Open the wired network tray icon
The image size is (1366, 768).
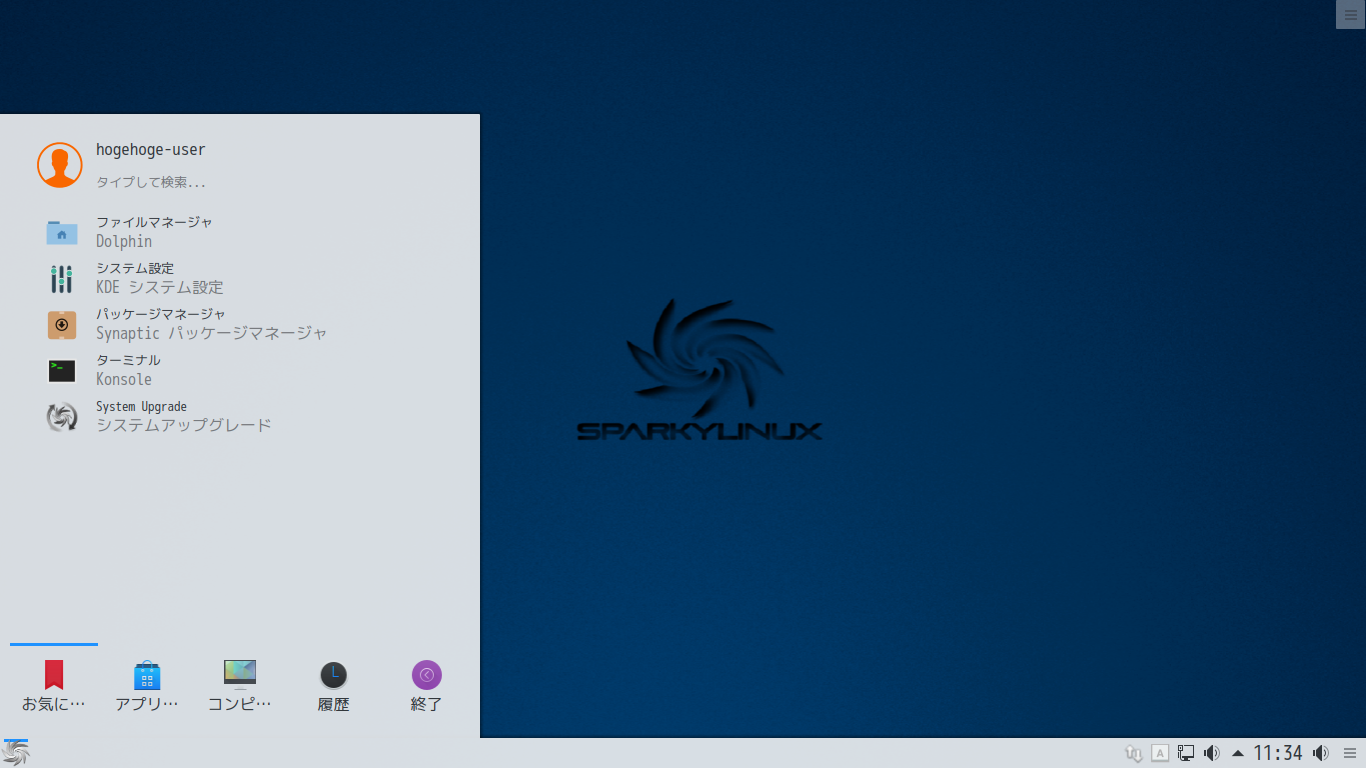pyautogui.click(x=1186, y=753)
